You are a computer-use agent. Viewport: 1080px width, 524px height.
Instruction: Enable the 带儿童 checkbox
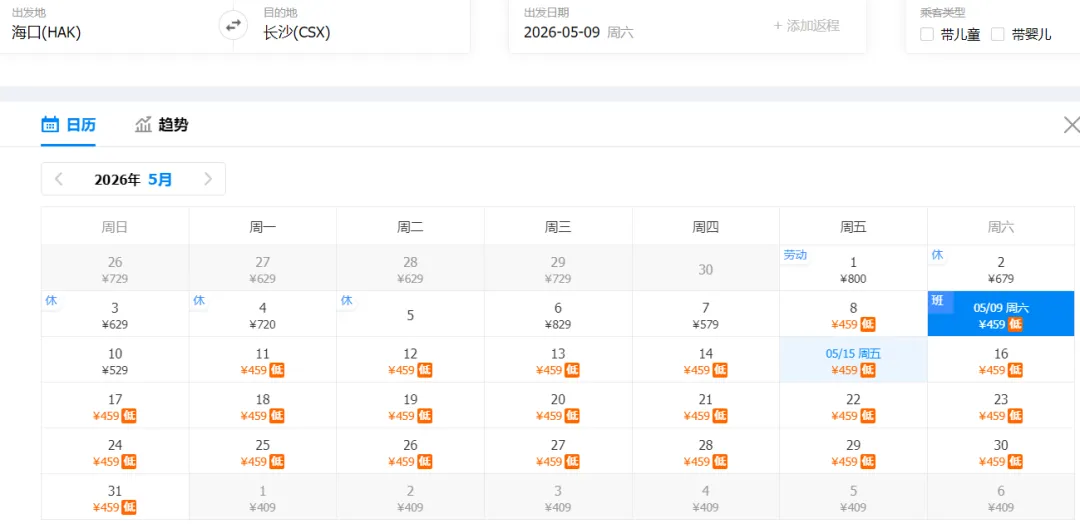coord(927,34)
